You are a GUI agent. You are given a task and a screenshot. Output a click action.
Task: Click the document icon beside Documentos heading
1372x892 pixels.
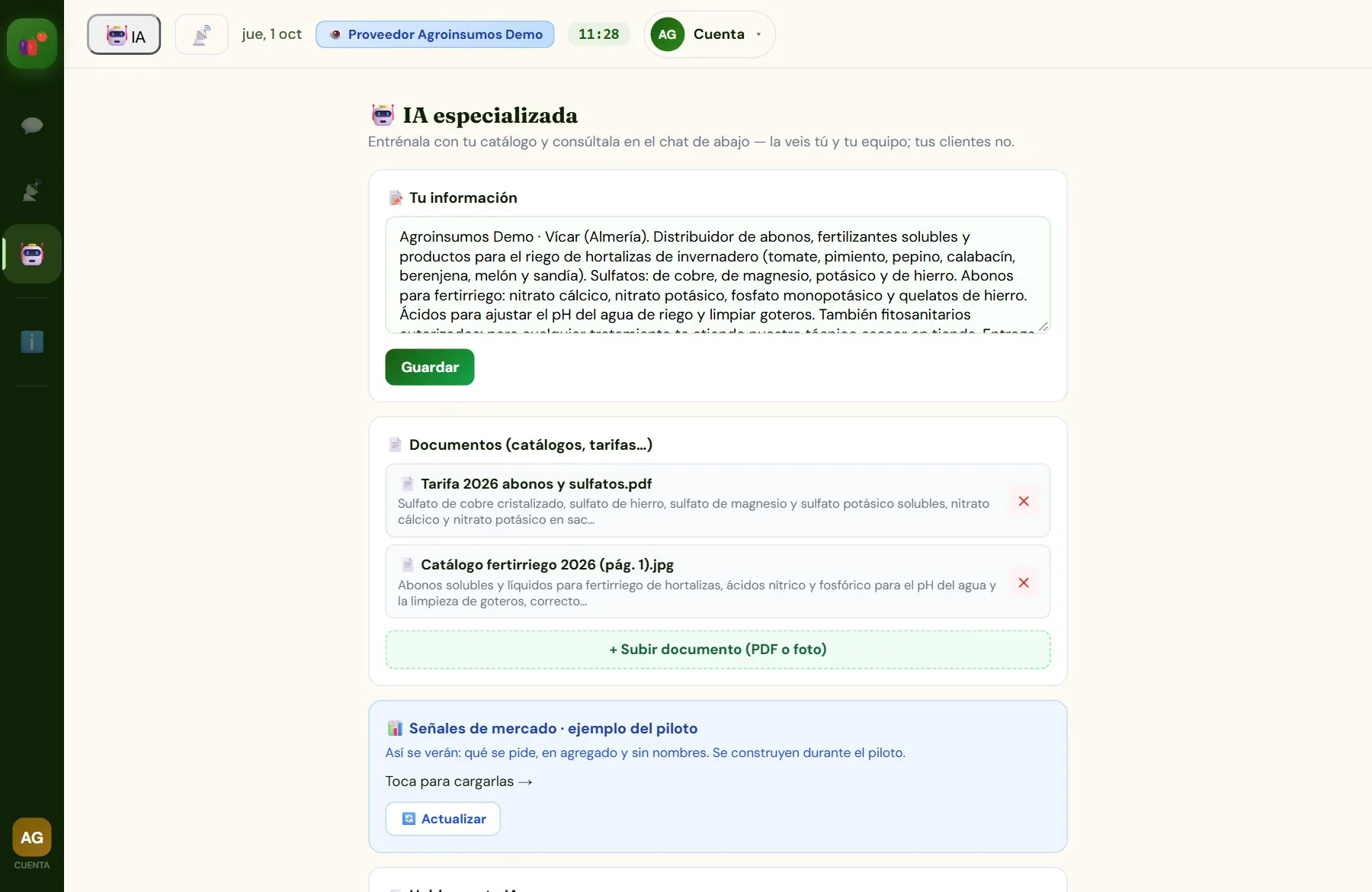pyautogui.click(x=395, y=444)
